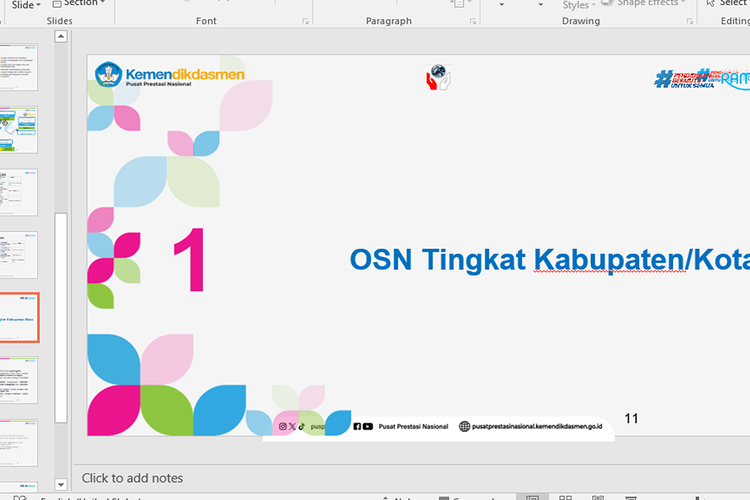Click the slide number 11
750x500 pixels.
[631, 419]
